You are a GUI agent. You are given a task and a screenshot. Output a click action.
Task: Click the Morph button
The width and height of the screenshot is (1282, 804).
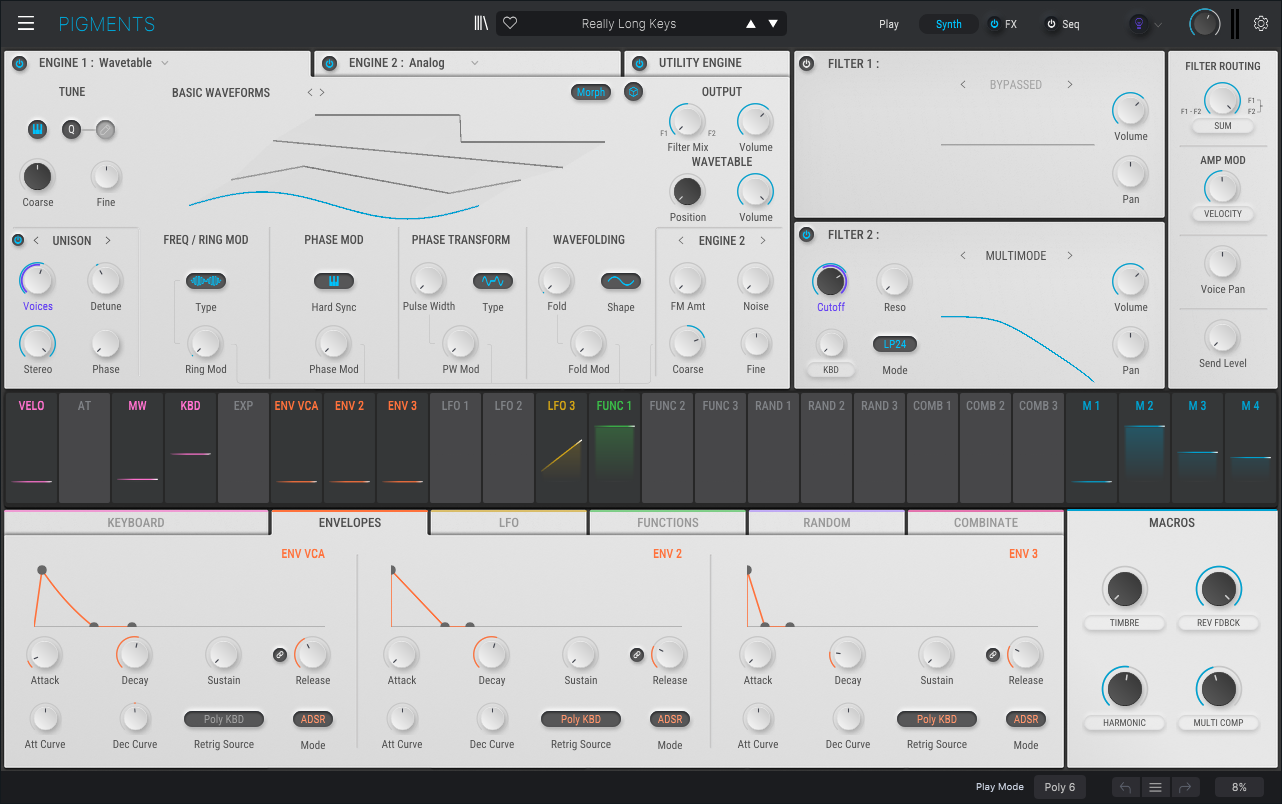591,92
